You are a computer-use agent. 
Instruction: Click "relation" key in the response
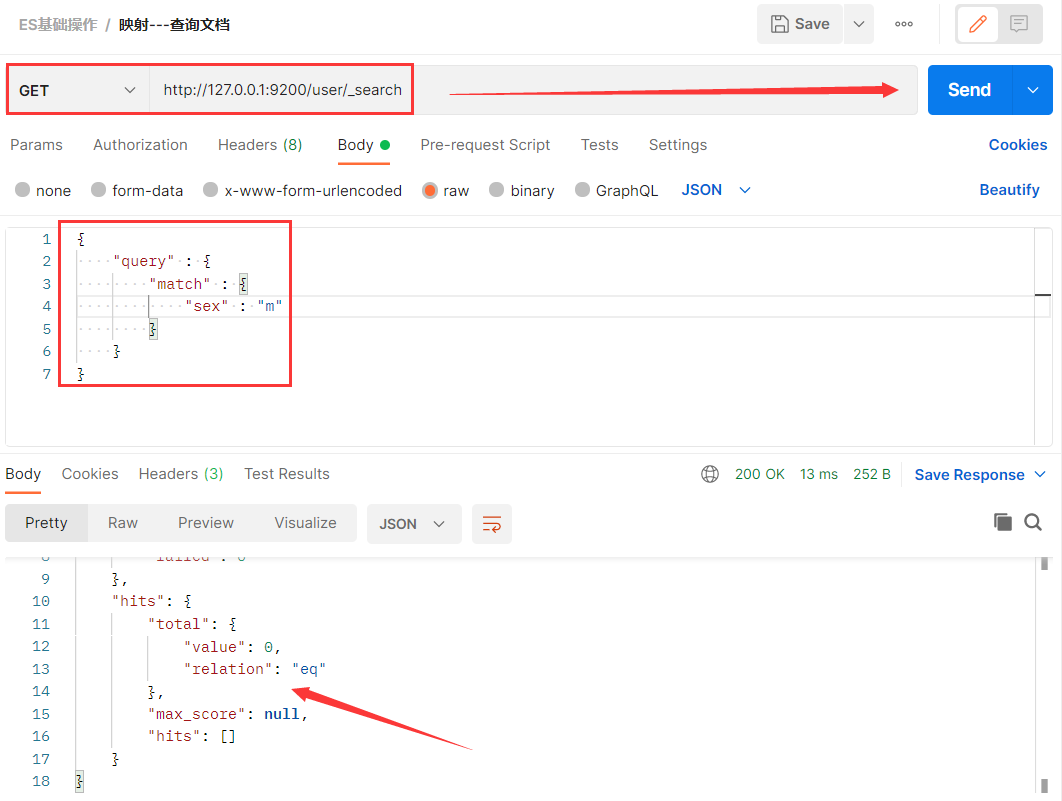coord(228,669)
